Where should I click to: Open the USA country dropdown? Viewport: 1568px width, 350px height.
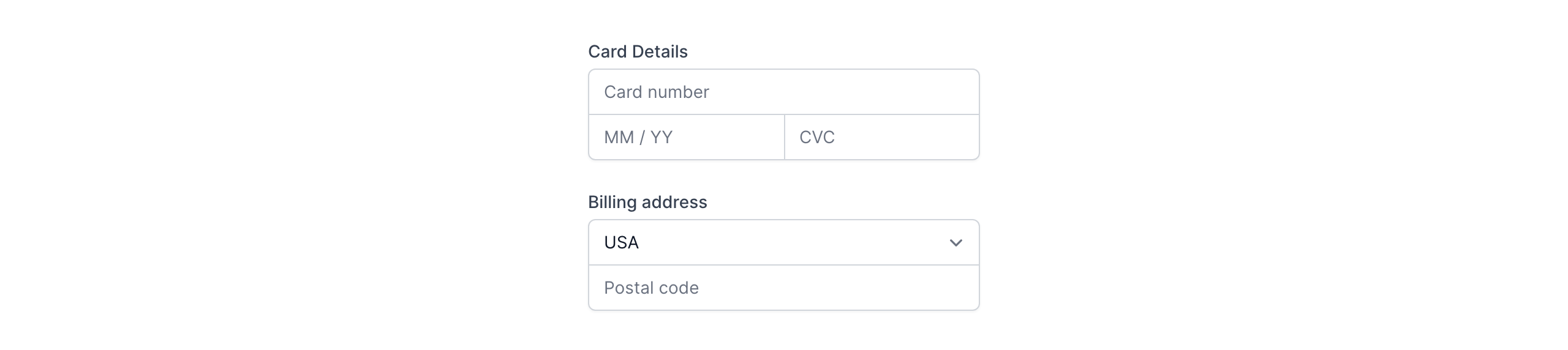pyautogui.click(x=783, y=243)
